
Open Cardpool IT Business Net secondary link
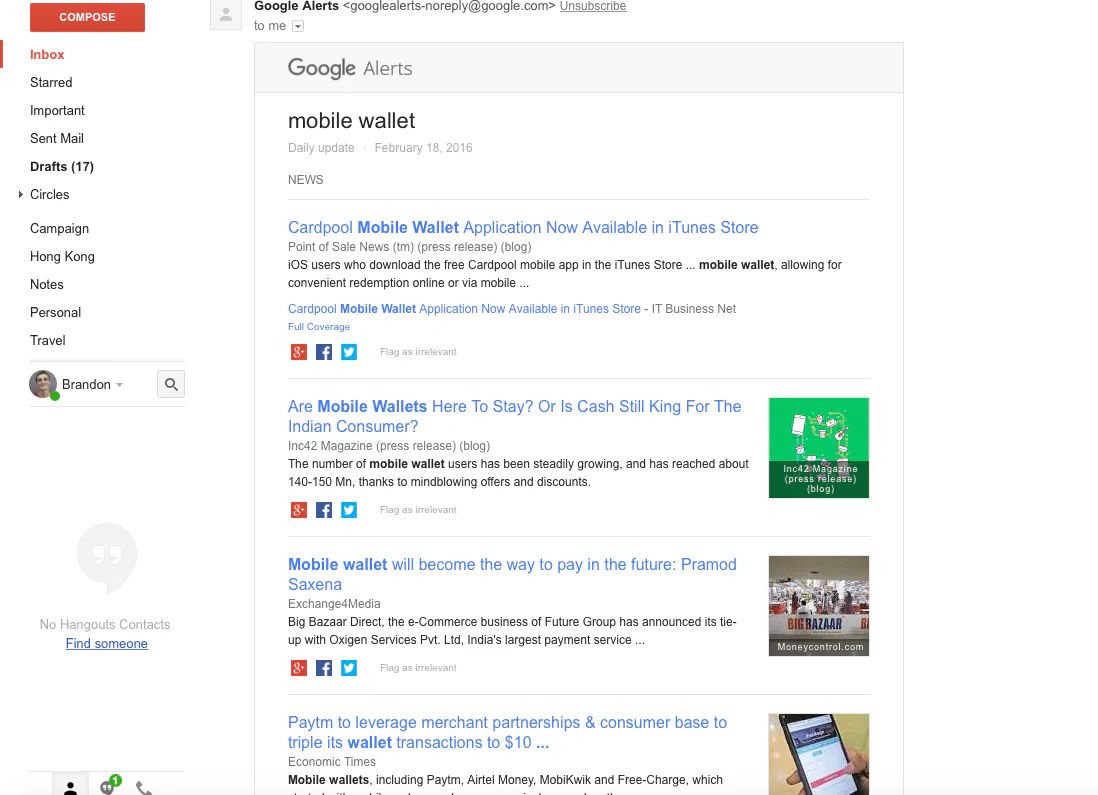[x=464, y=309]
